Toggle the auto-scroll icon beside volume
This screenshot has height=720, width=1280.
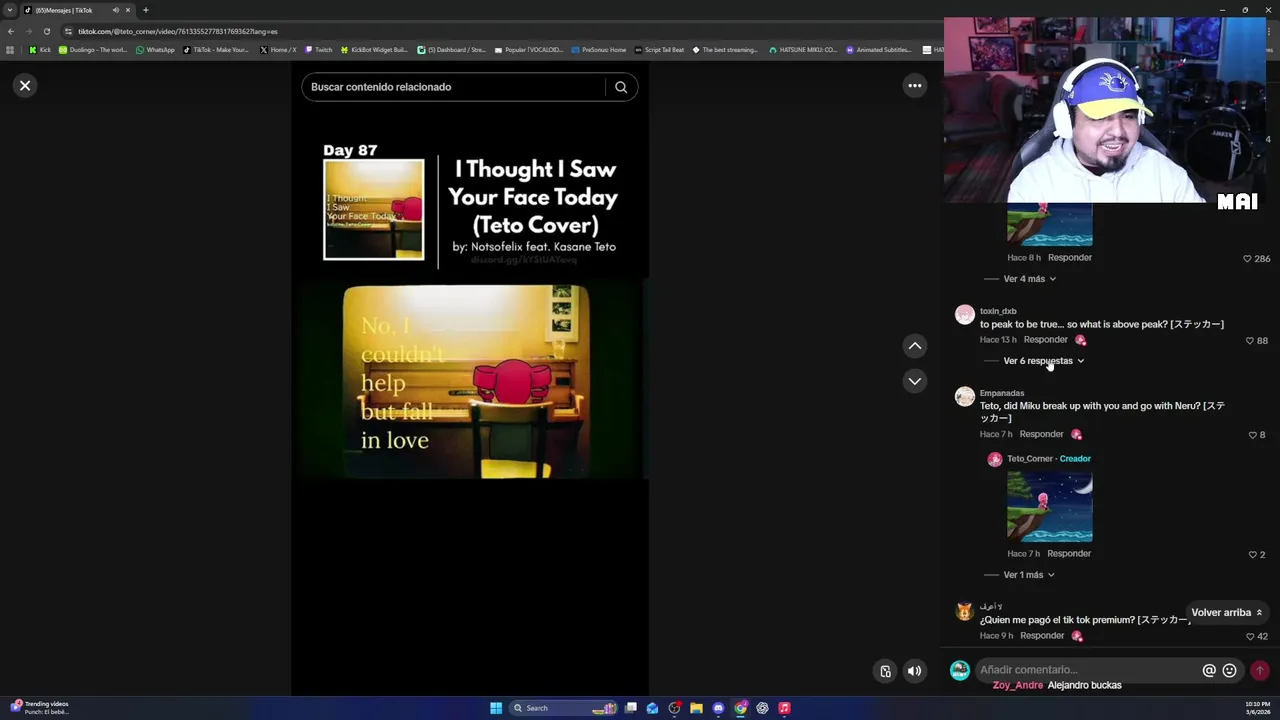tap(885, 671)
